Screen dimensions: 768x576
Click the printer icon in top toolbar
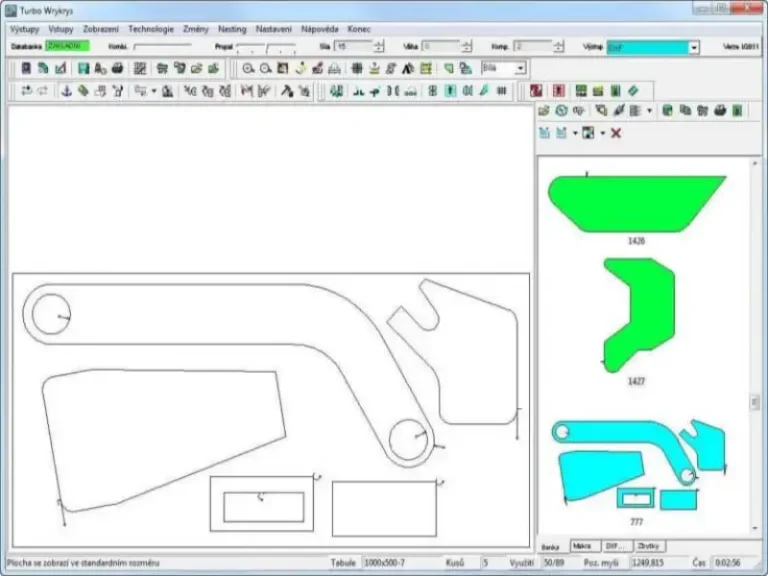[x=117, y=68]
